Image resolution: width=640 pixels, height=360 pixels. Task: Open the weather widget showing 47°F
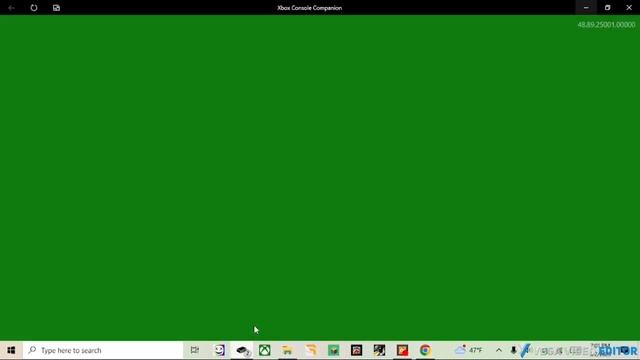click(x=469, y=350)
